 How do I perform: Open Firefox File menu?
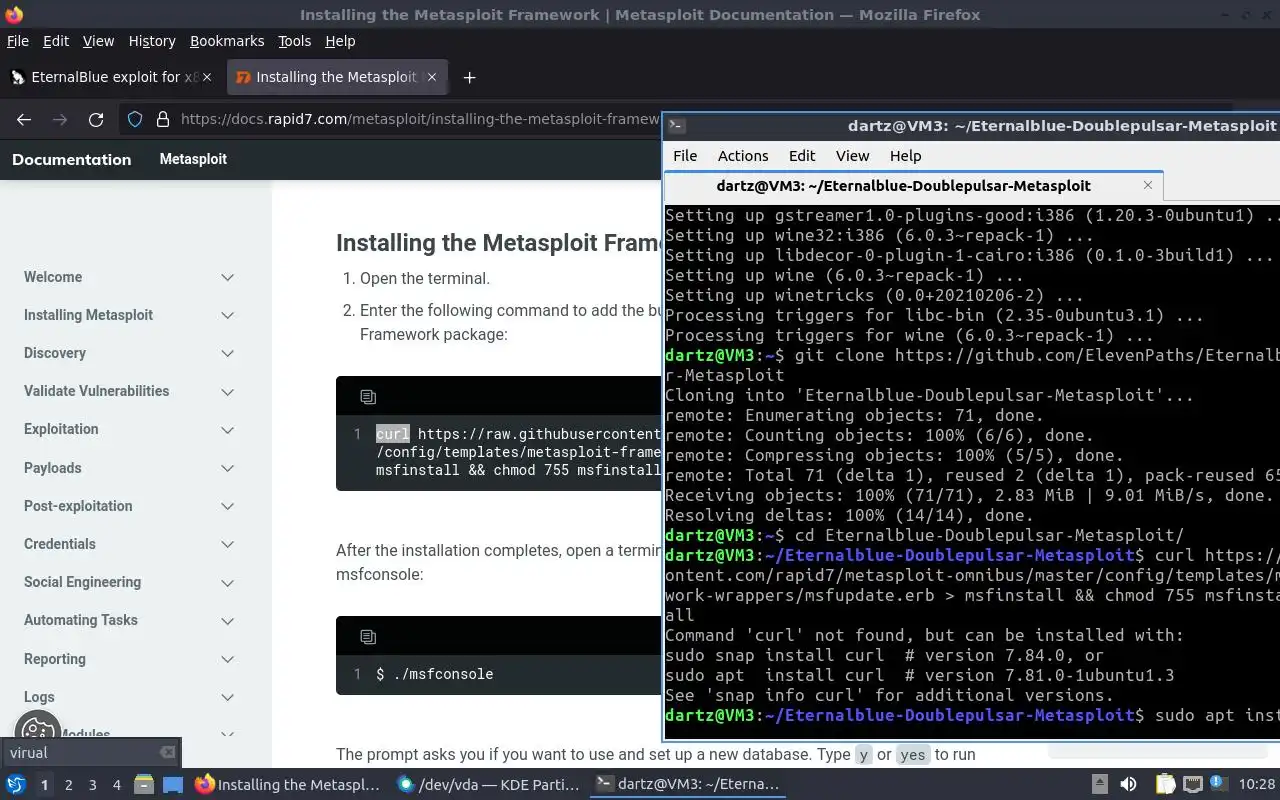point(18,41)
